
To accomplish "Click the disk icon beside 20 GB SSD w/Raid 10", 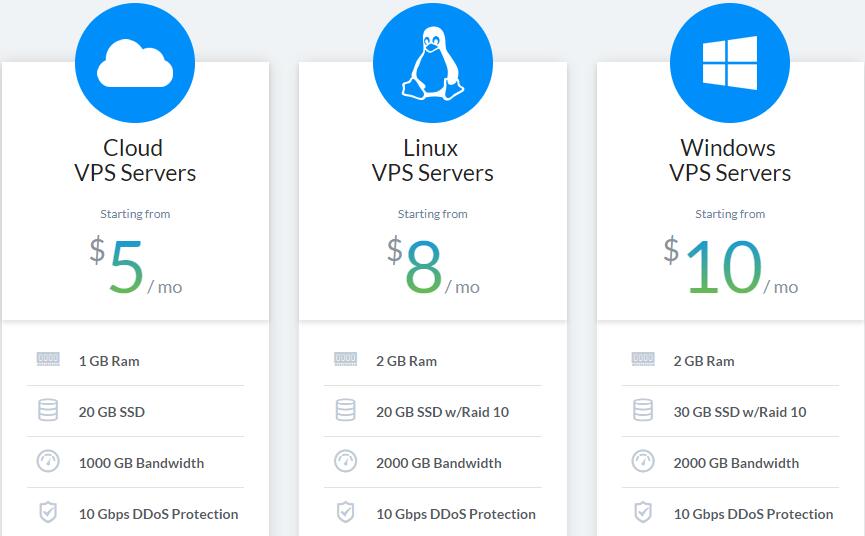I will click(x=345, y=411).
